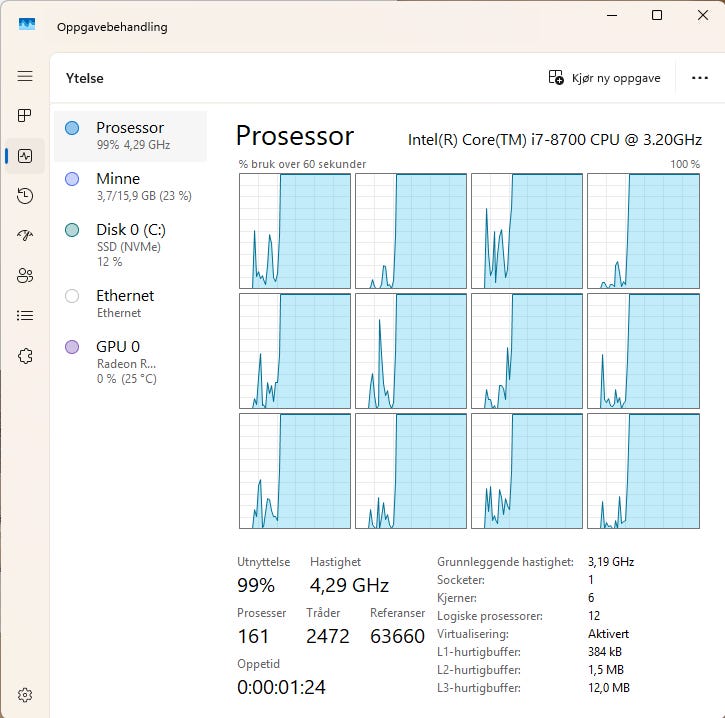Click the purple Minne circle indicator
725x718 pixels.
[72, 179]
